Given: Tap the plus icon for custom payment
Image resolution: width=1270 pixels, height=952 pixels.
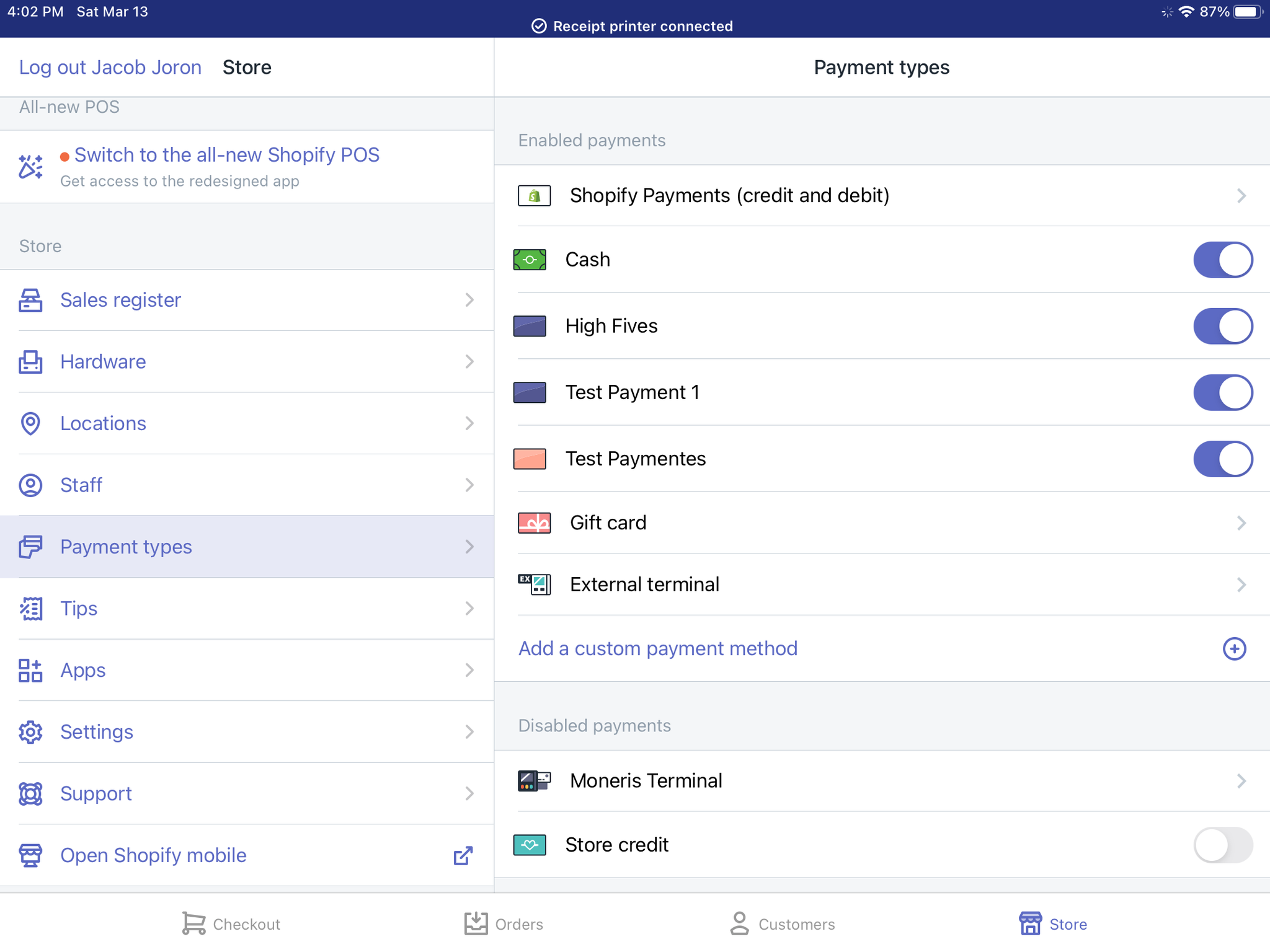Looking at the screenshot, I should (1234, 648).
